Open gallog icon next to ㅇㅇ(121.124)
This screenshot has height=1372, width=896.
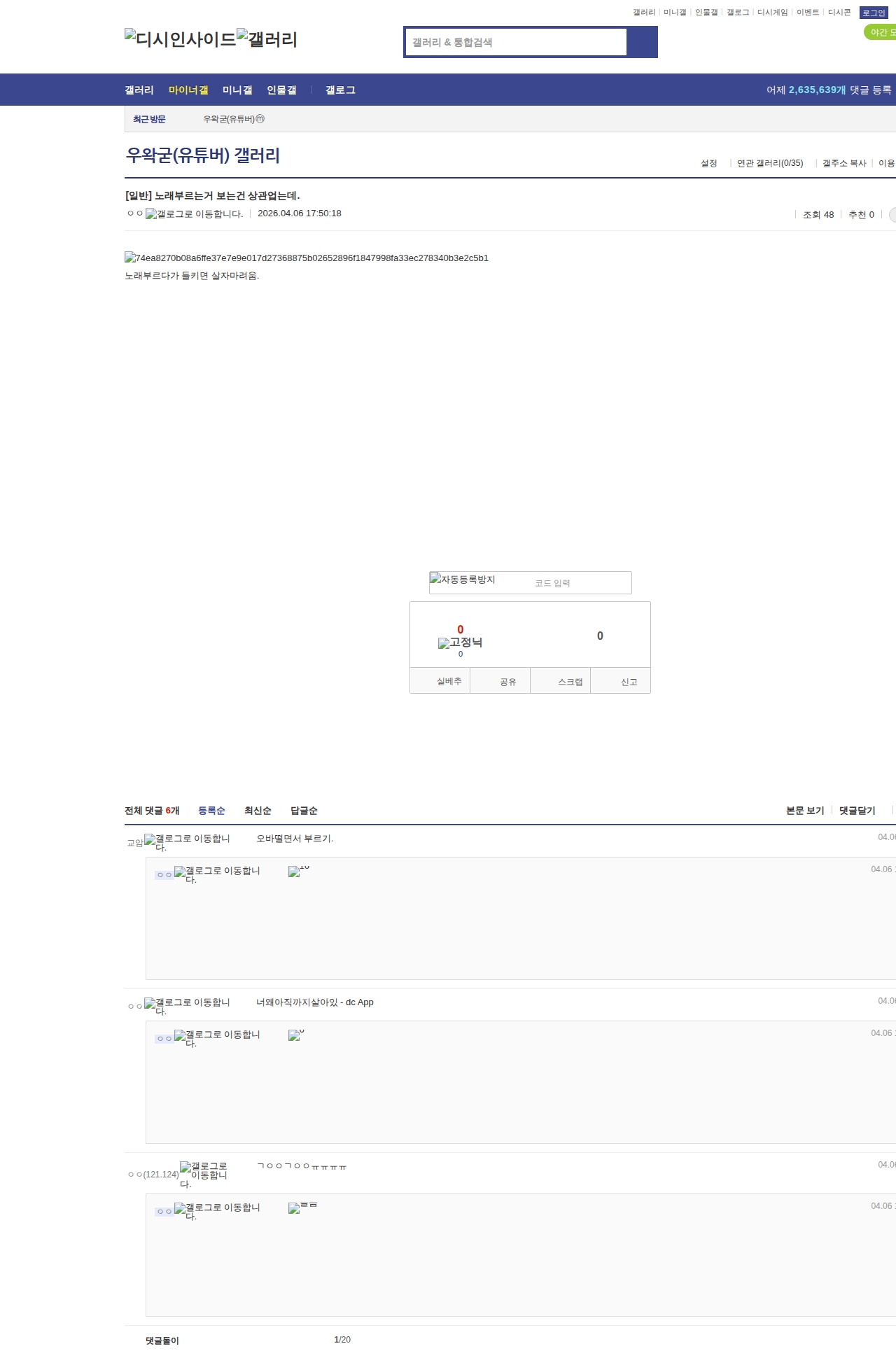point(204,1175)
